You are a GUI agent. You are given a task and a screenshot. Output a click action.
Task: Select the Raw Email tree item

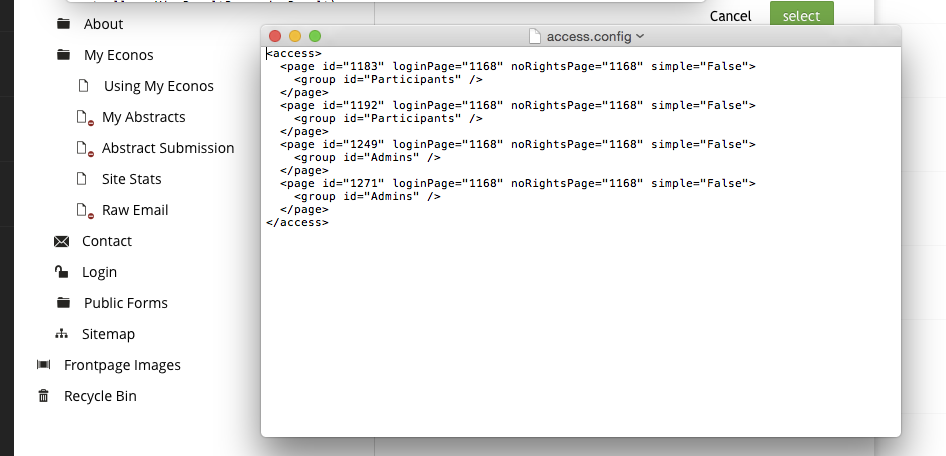click(135, 210)
